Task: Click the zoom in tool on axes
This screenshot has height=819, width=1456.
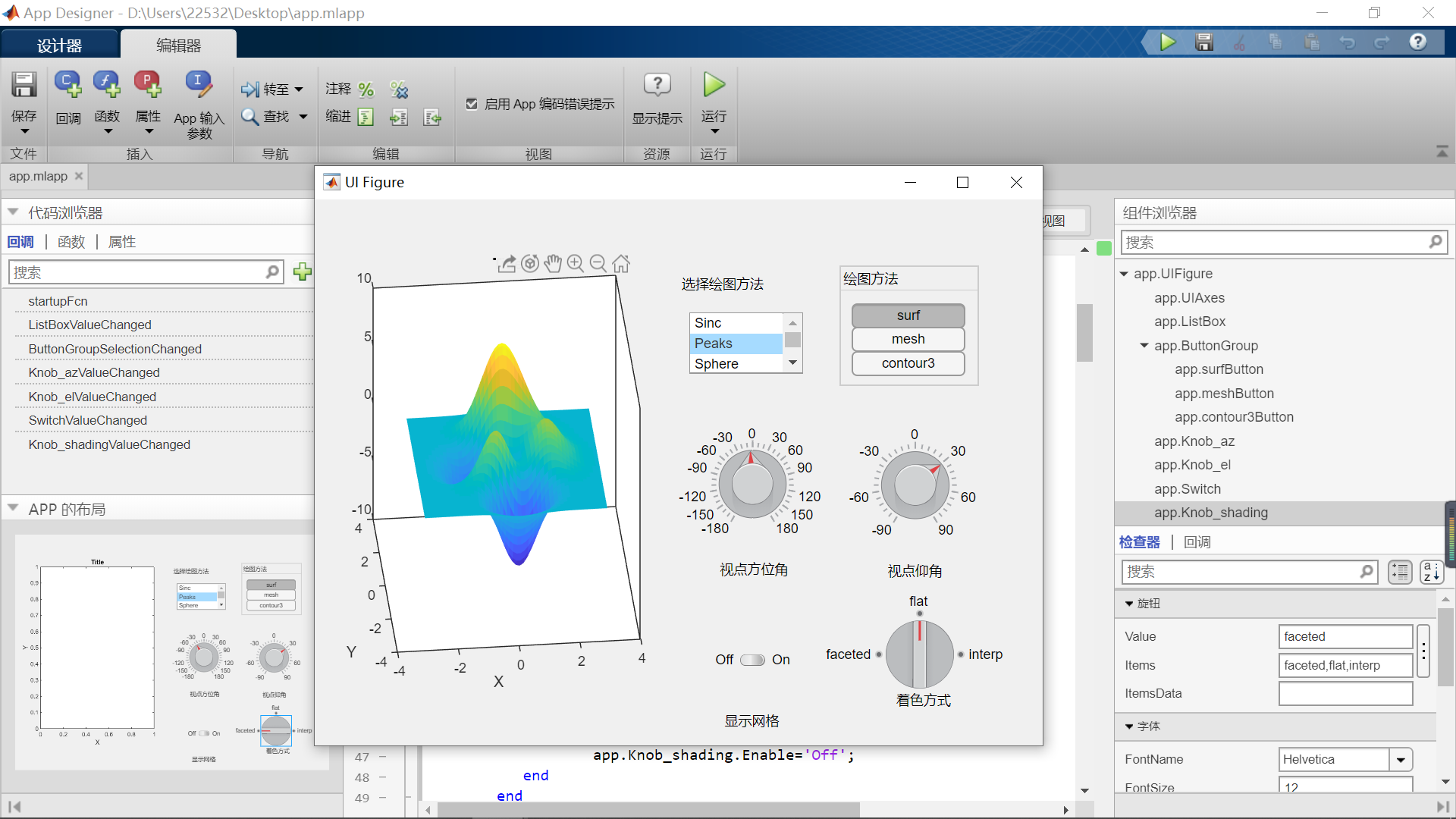Action: [x=576, y=264]
